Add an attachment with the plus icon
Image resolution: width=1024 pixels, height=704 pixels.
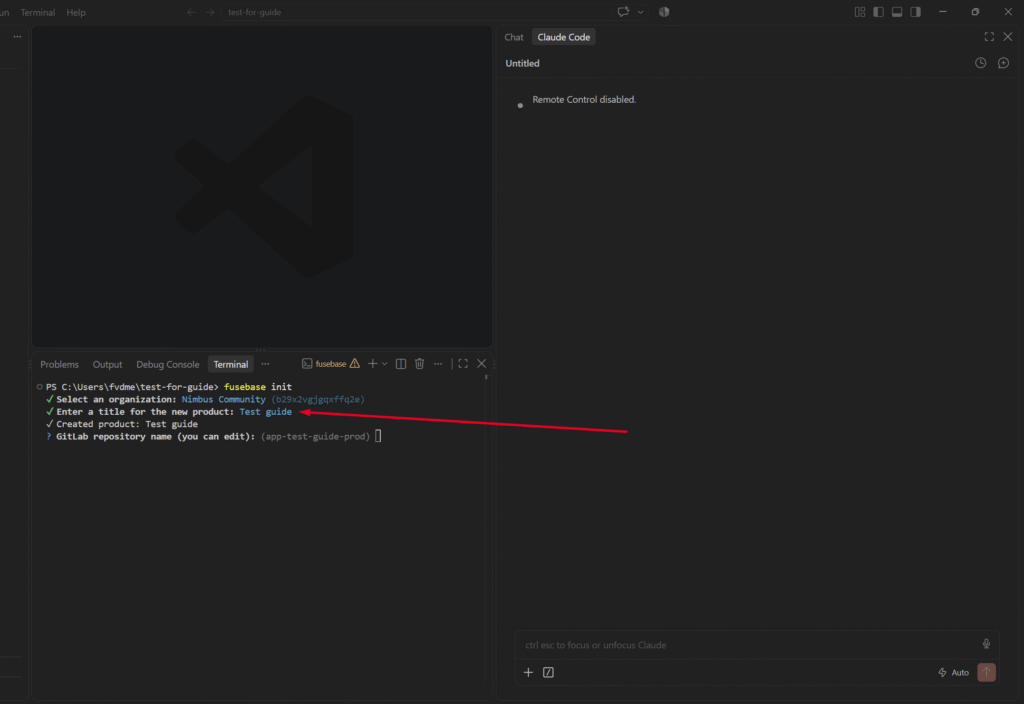click(x=528, y=672)
